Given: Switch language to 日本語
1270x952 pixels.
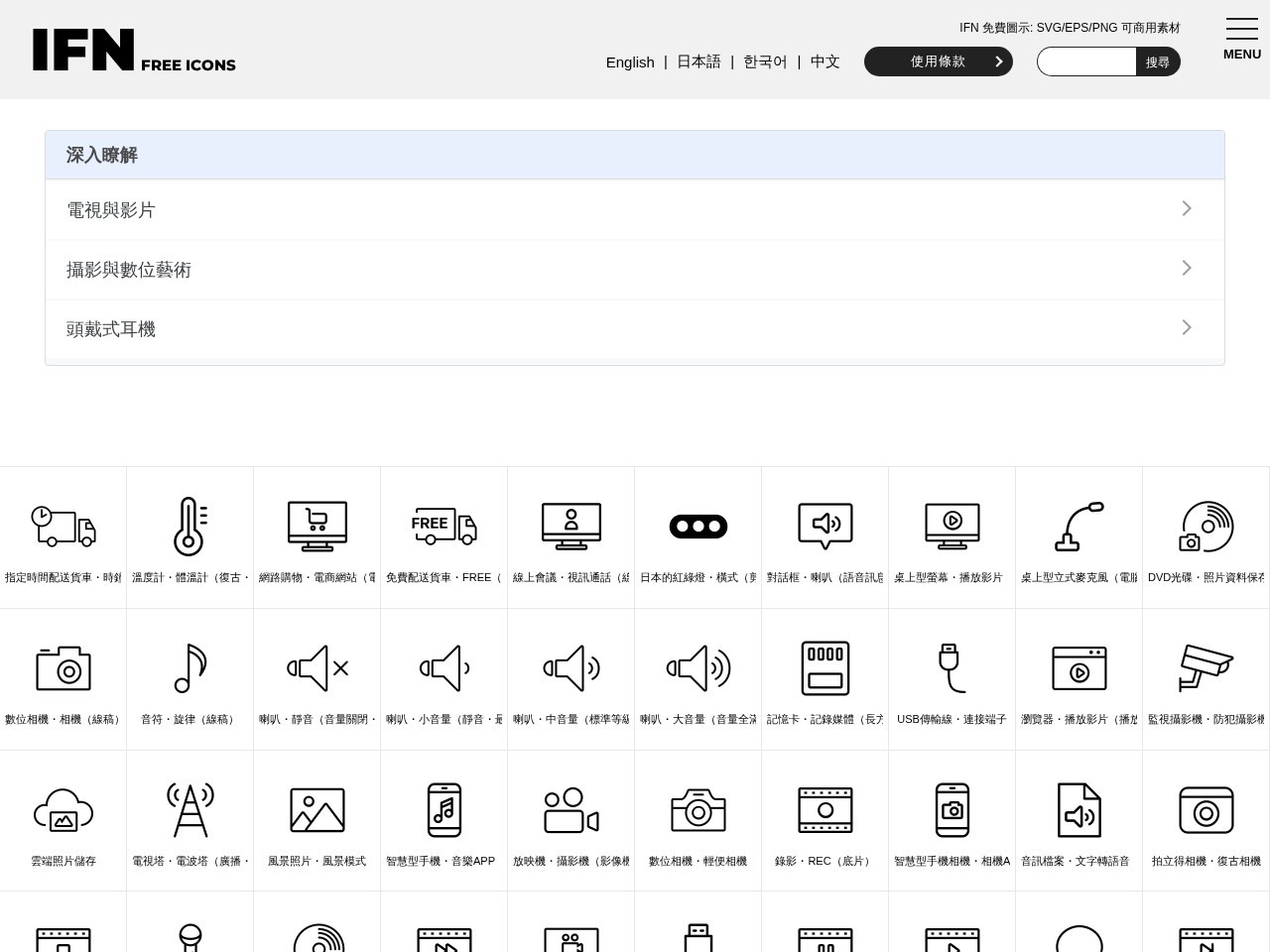Looking at the screenshot, I should tap(698, 61).
